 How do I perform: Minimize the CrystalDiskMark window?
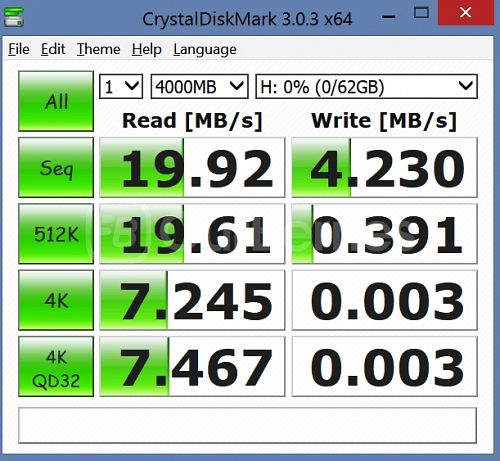point(388,16)
